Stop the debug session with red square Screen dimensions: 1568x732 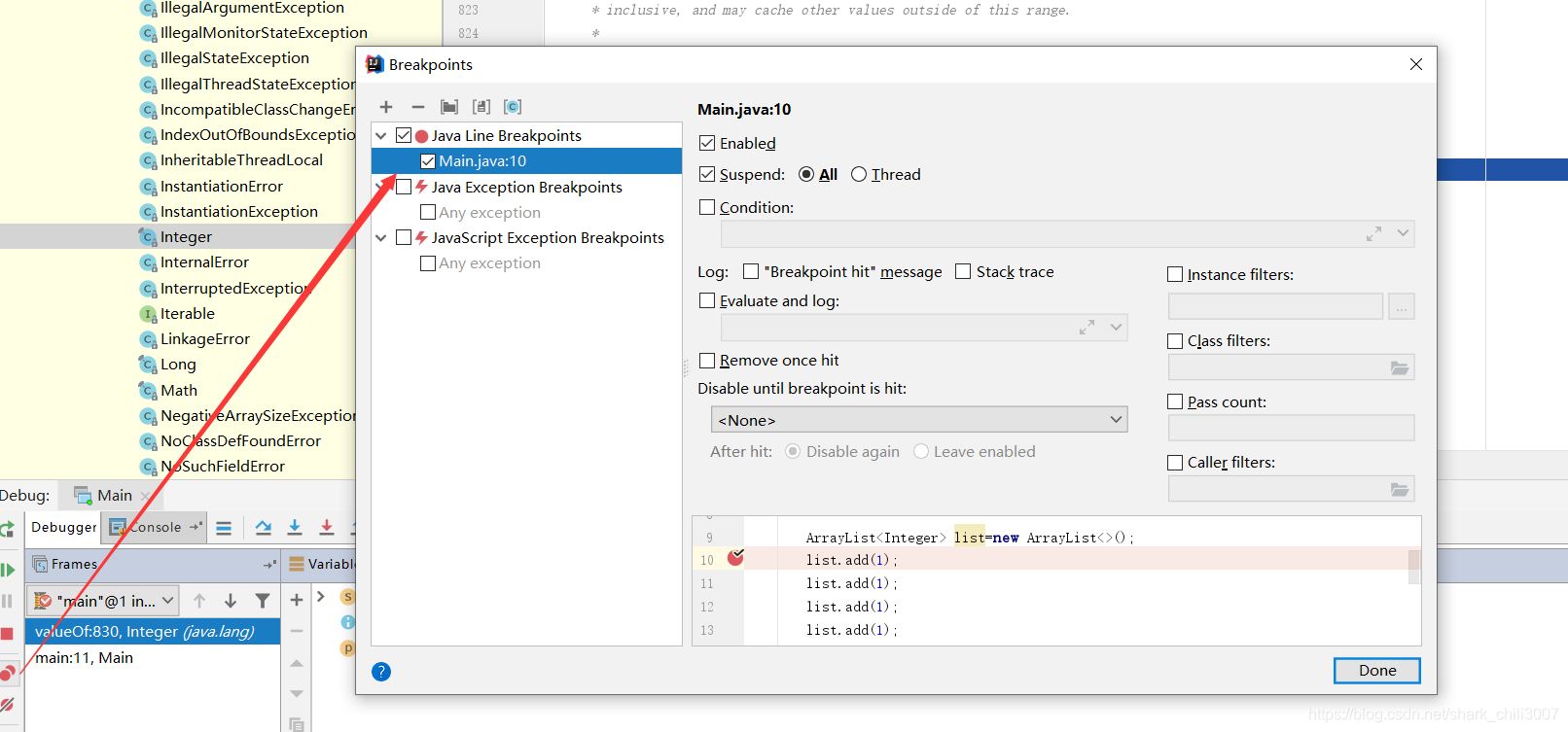tap(7, 634)
